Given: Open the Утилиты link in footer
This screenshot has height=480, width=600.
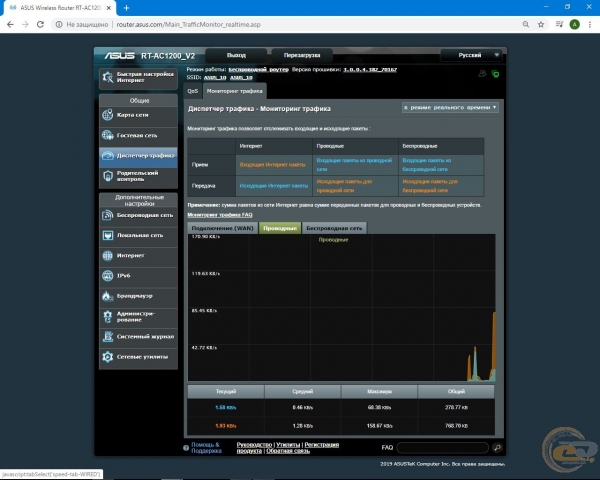Looking at the screenshot, I should [288, 445].
